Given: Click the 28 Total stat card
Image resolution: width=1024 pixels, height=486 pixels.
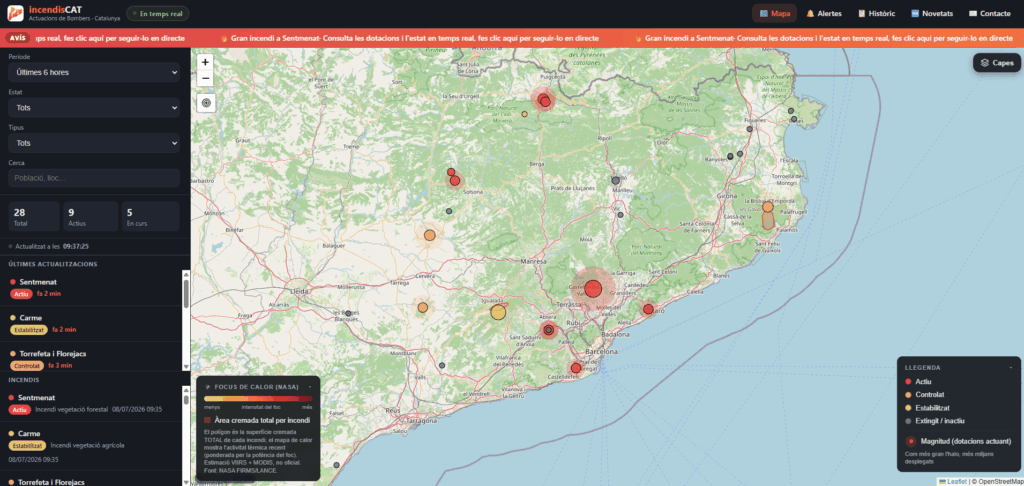Looking at the screenshot, I should (x=33, y=216).
